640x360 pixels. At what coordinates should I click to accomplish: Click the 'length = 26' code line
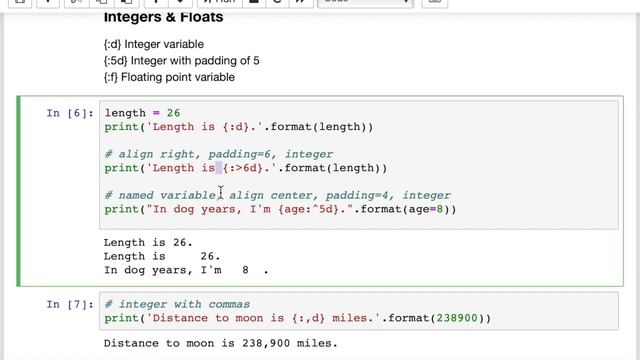click(x=142, y=113)
